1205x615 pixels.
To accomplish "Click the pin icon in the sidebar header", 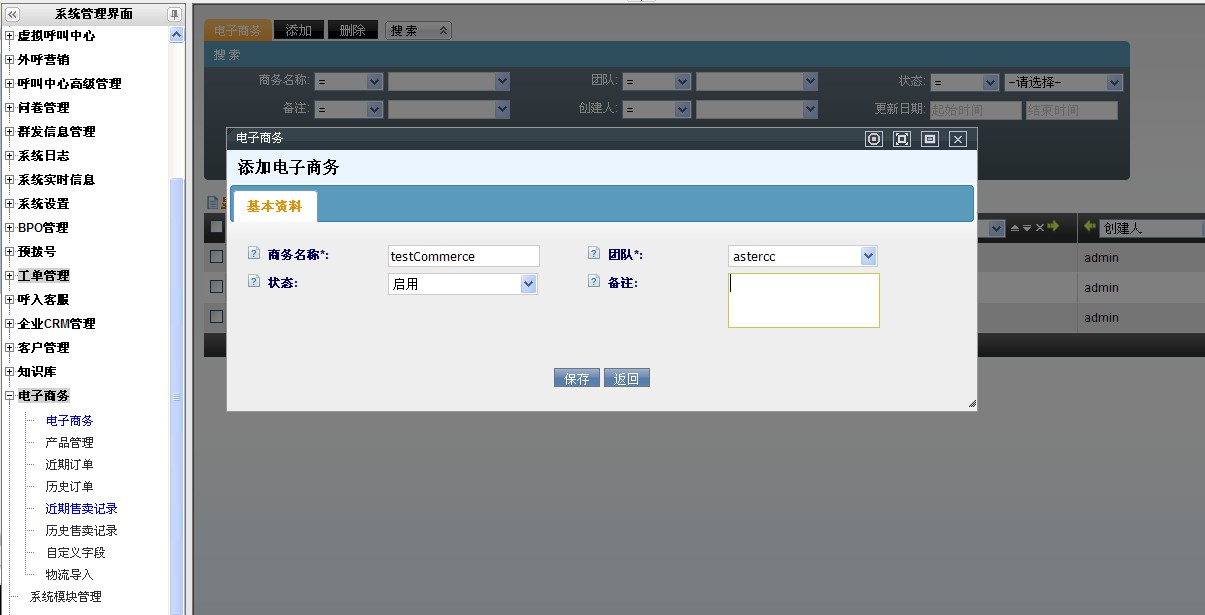I will click(174, 14).
